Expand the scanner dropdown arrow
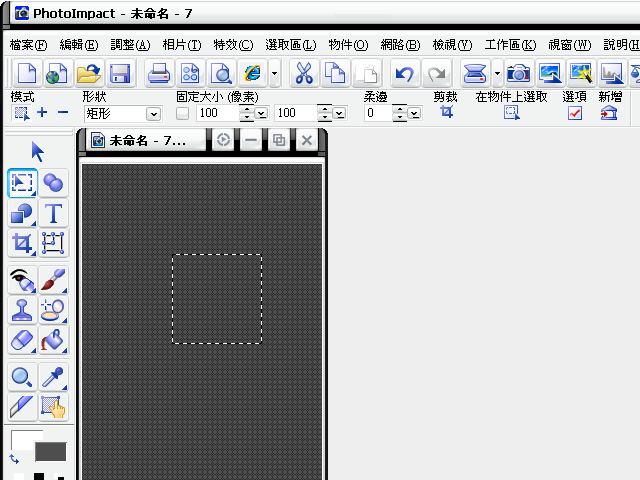Viewport: 640px width, 480px height. tap(497, 74)
